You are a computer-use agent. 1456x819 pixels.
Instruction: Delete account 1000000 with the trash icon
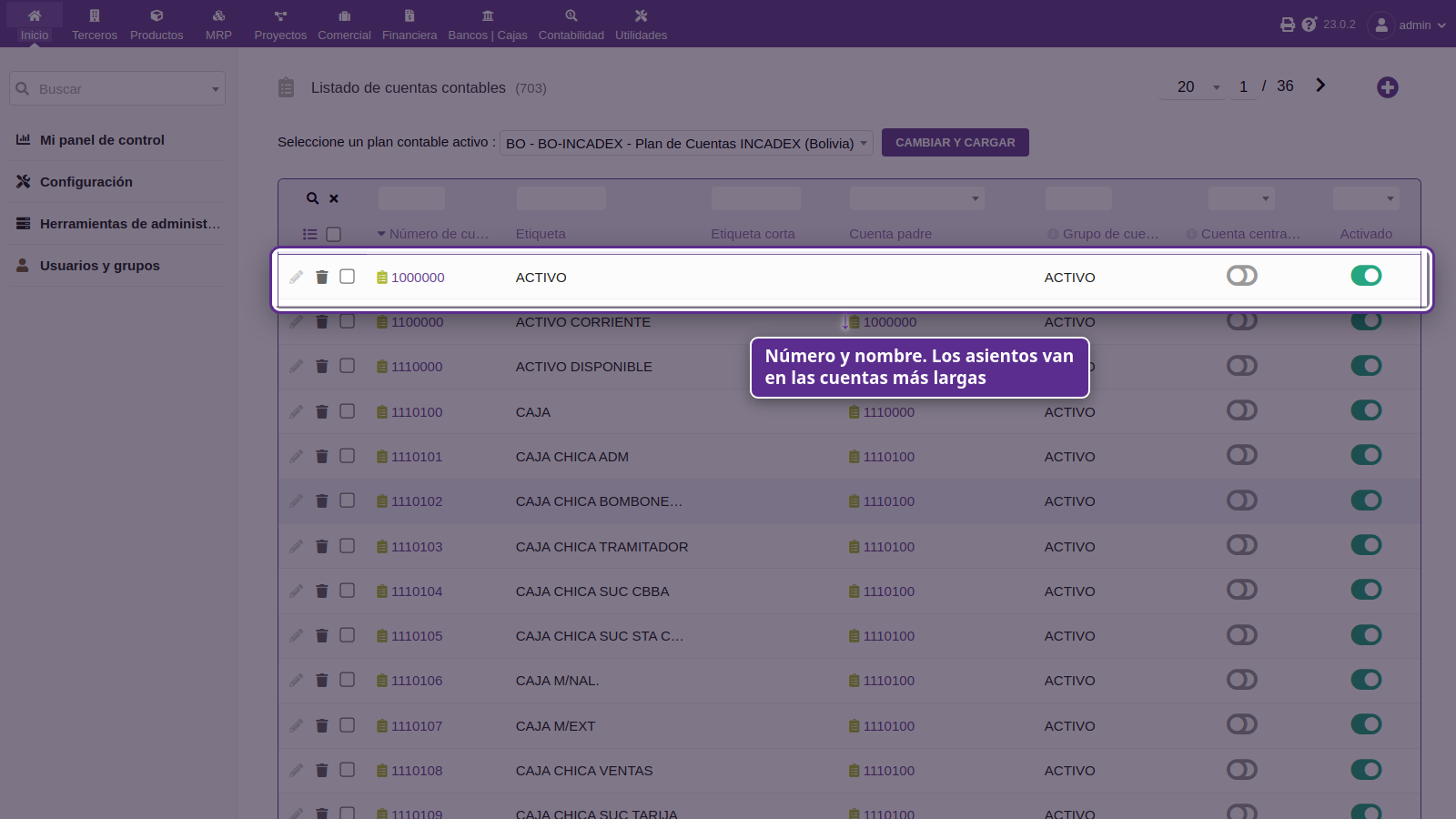[322, 277]
